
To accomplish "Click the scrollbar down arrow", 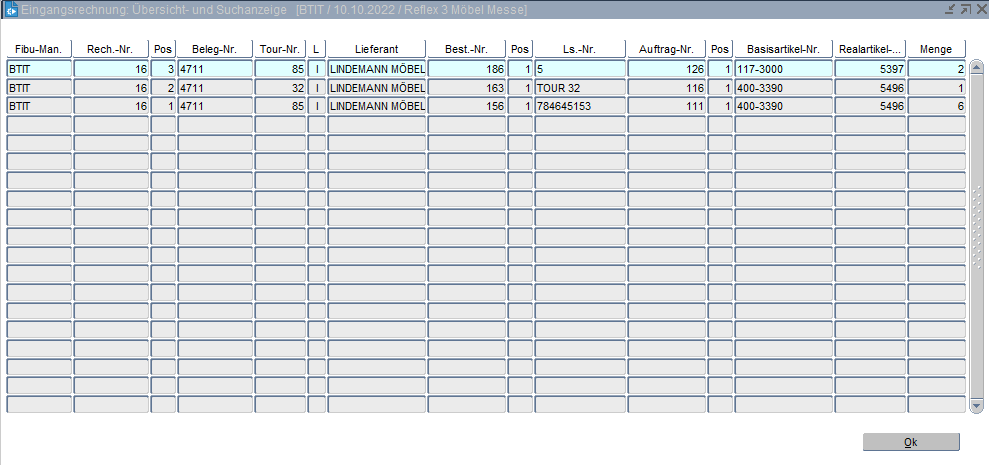I will coord(977,405).
